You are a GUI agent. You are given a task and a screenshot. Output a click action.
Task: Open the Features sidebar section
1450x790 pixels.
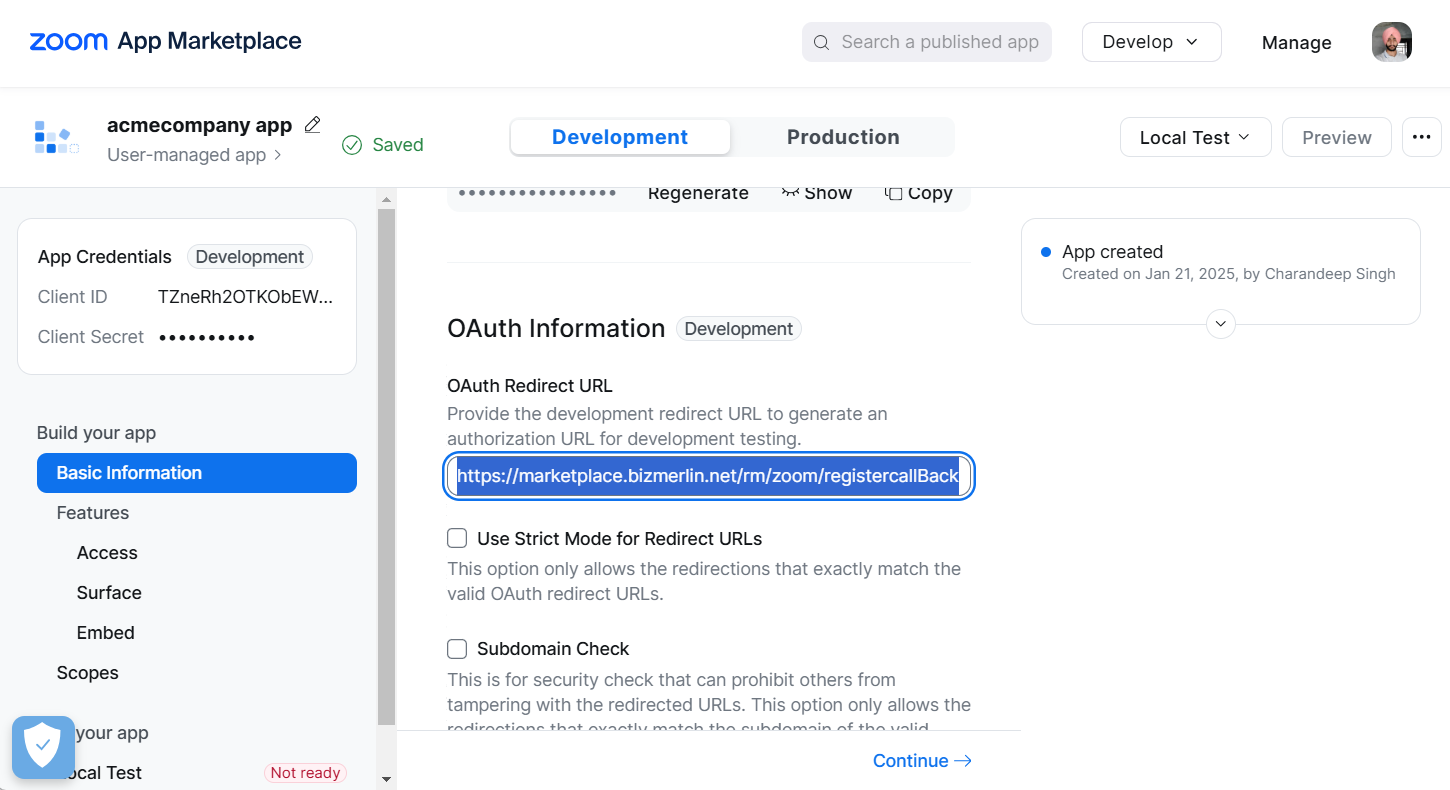(x=93, y=513)
